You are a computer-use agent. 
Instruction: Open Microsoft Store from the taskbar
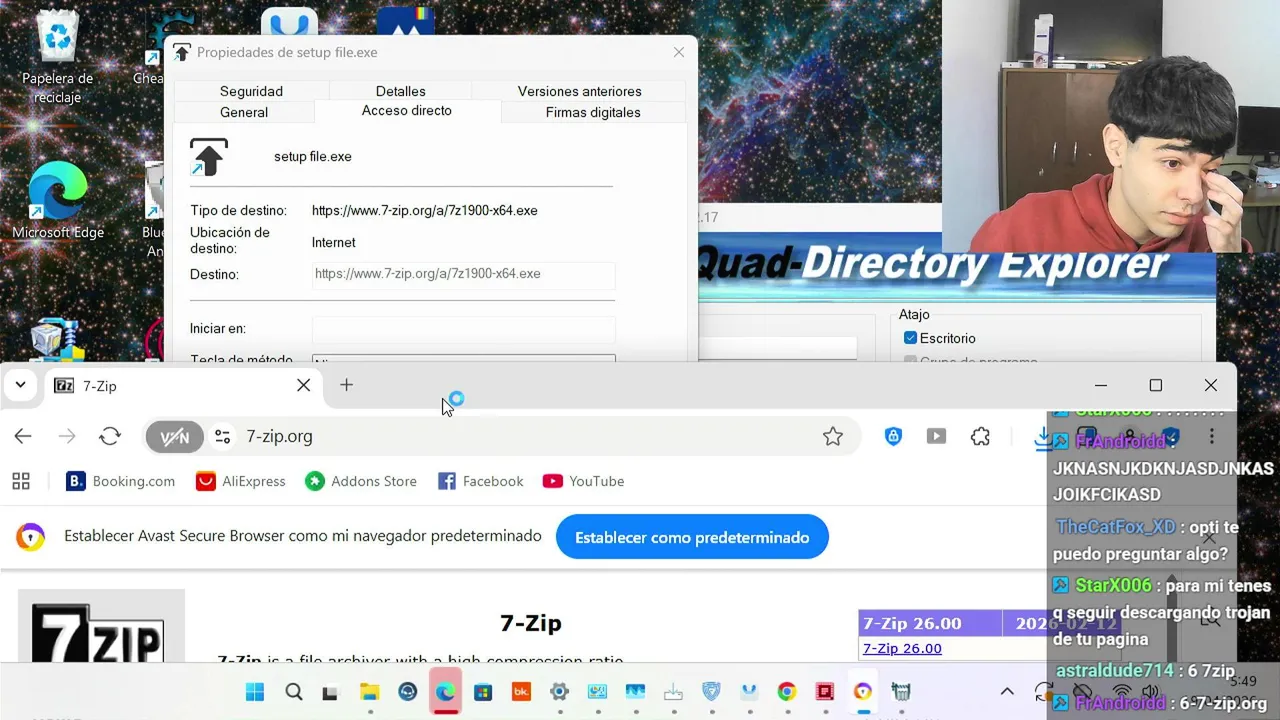pos(483,692)
